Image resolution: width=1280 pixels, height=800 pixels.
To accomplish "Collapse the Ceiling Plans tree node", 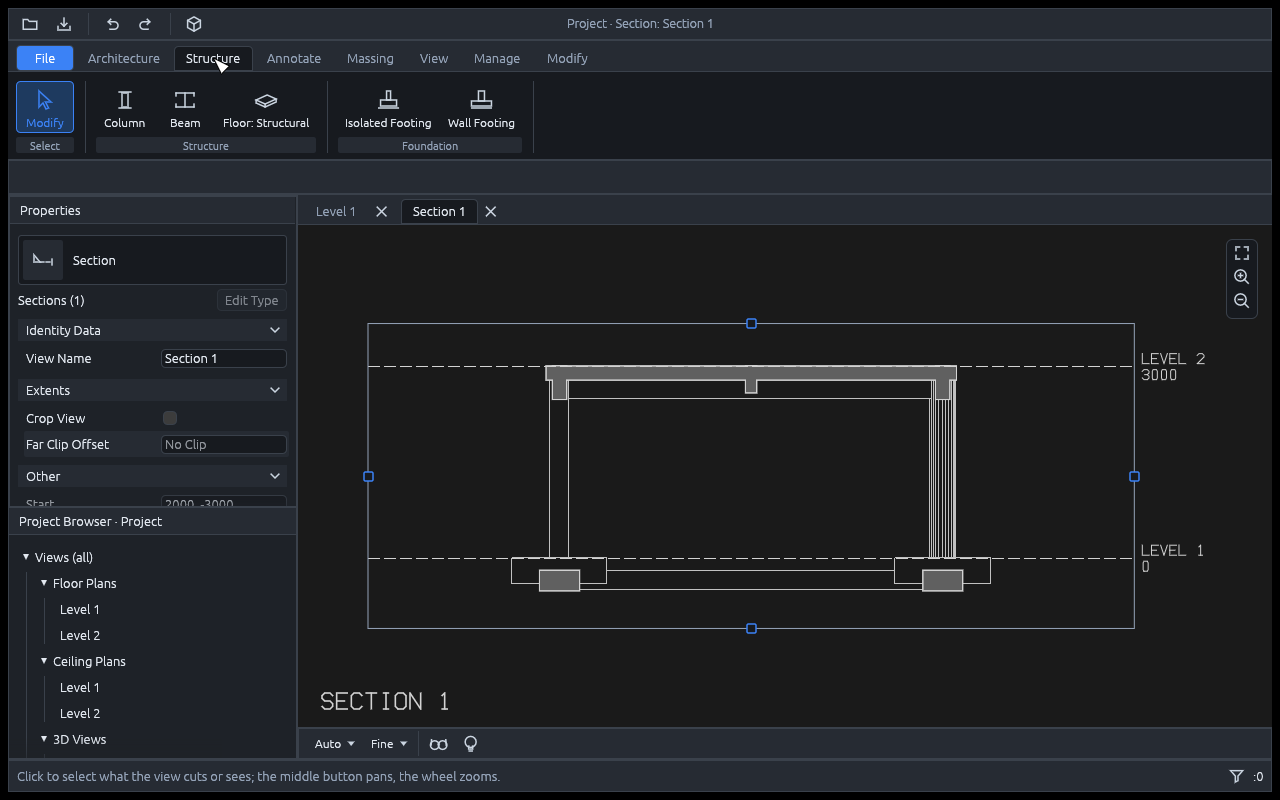I will coord(44,661).
